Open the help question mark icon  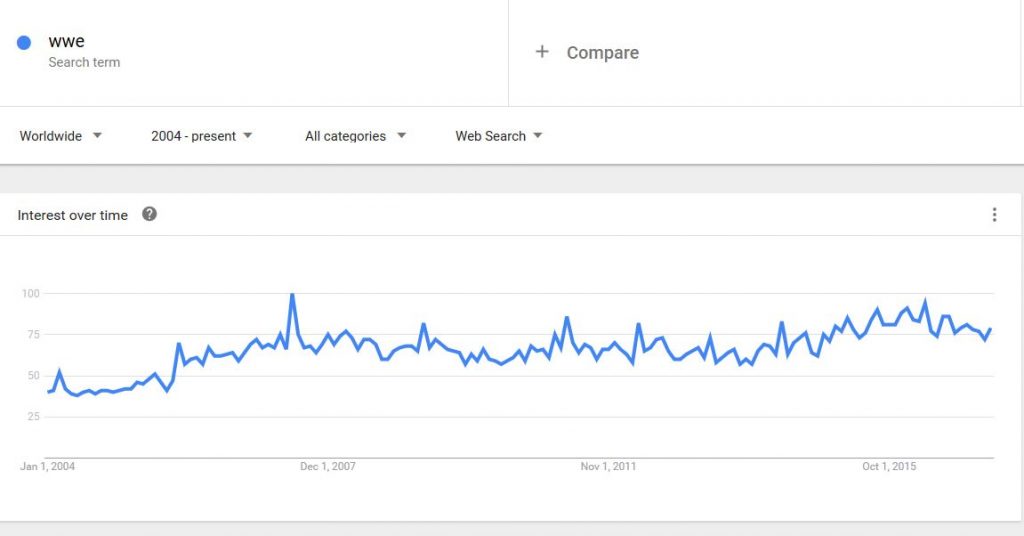(149, 214)
